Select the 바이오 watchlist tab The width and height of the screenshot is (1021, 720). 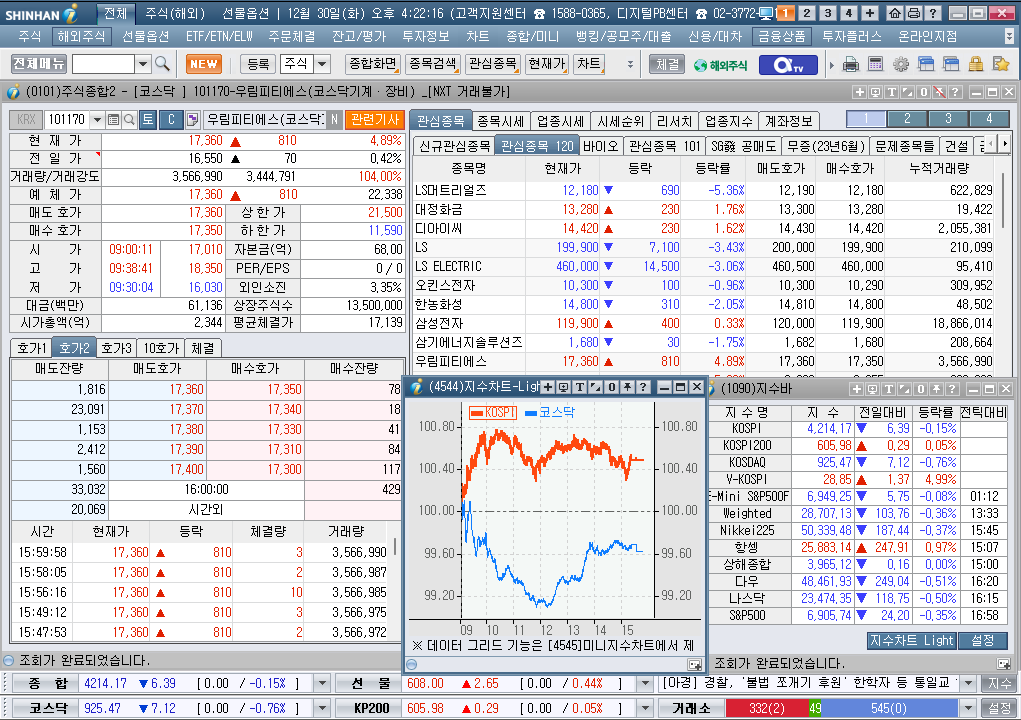click(x=600, y=146)
